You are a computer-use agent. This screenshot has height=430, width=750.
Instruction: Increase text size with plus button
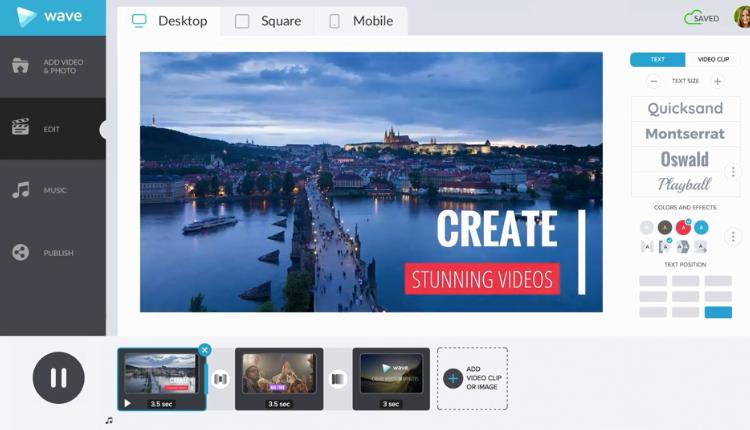click(717, 81)
